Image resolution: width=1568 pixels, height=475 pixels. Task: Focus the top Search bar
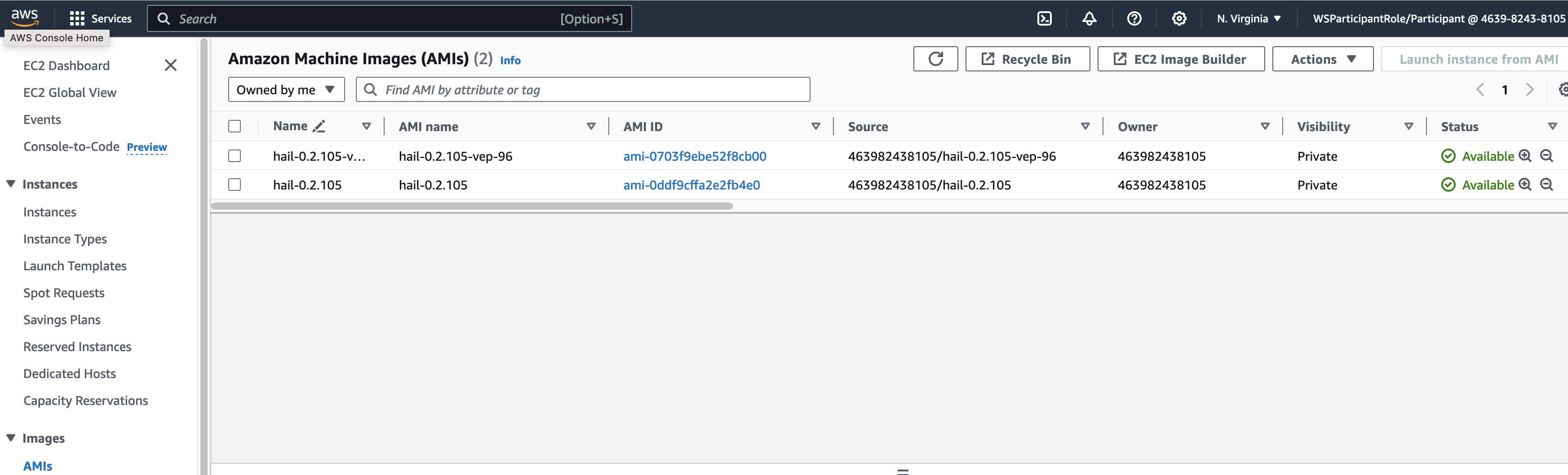coord(390,19)
